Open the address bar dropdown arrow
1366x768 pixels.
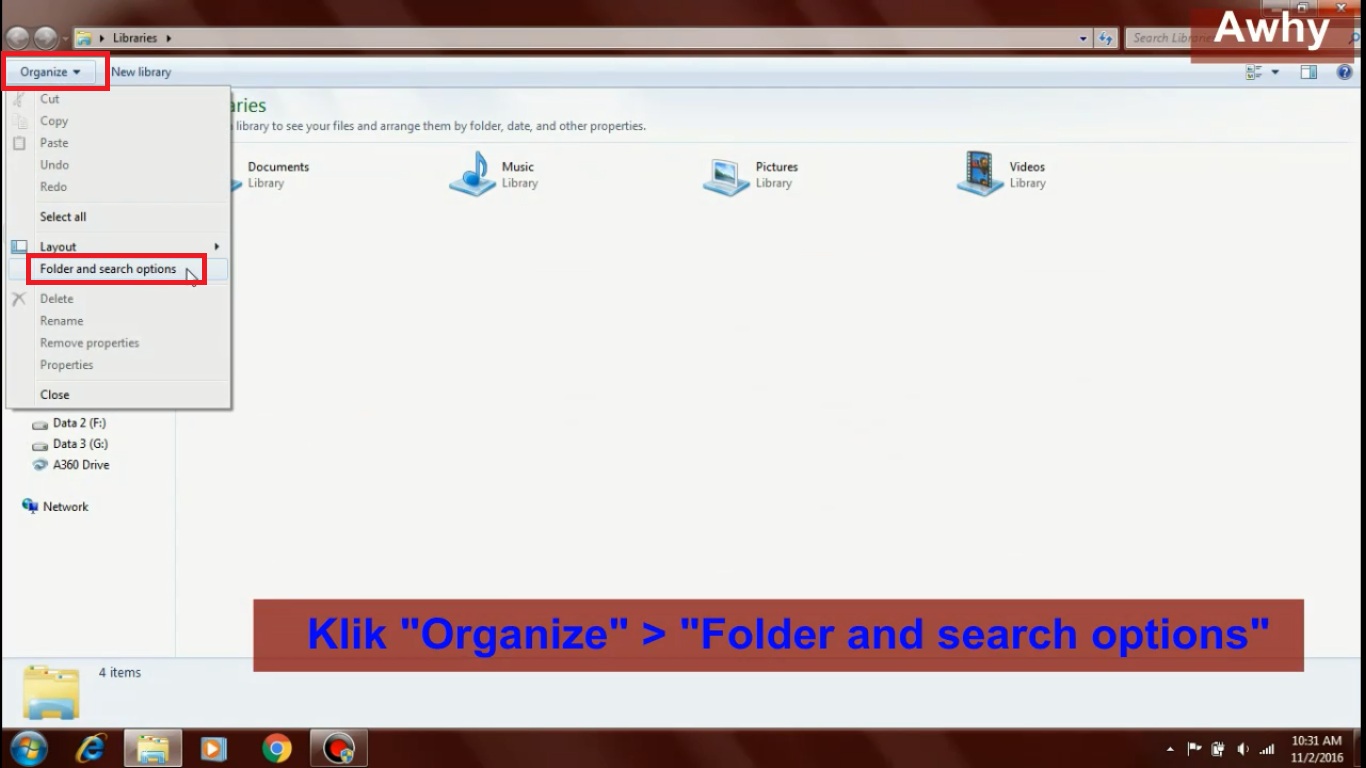tap(1083, 37)
